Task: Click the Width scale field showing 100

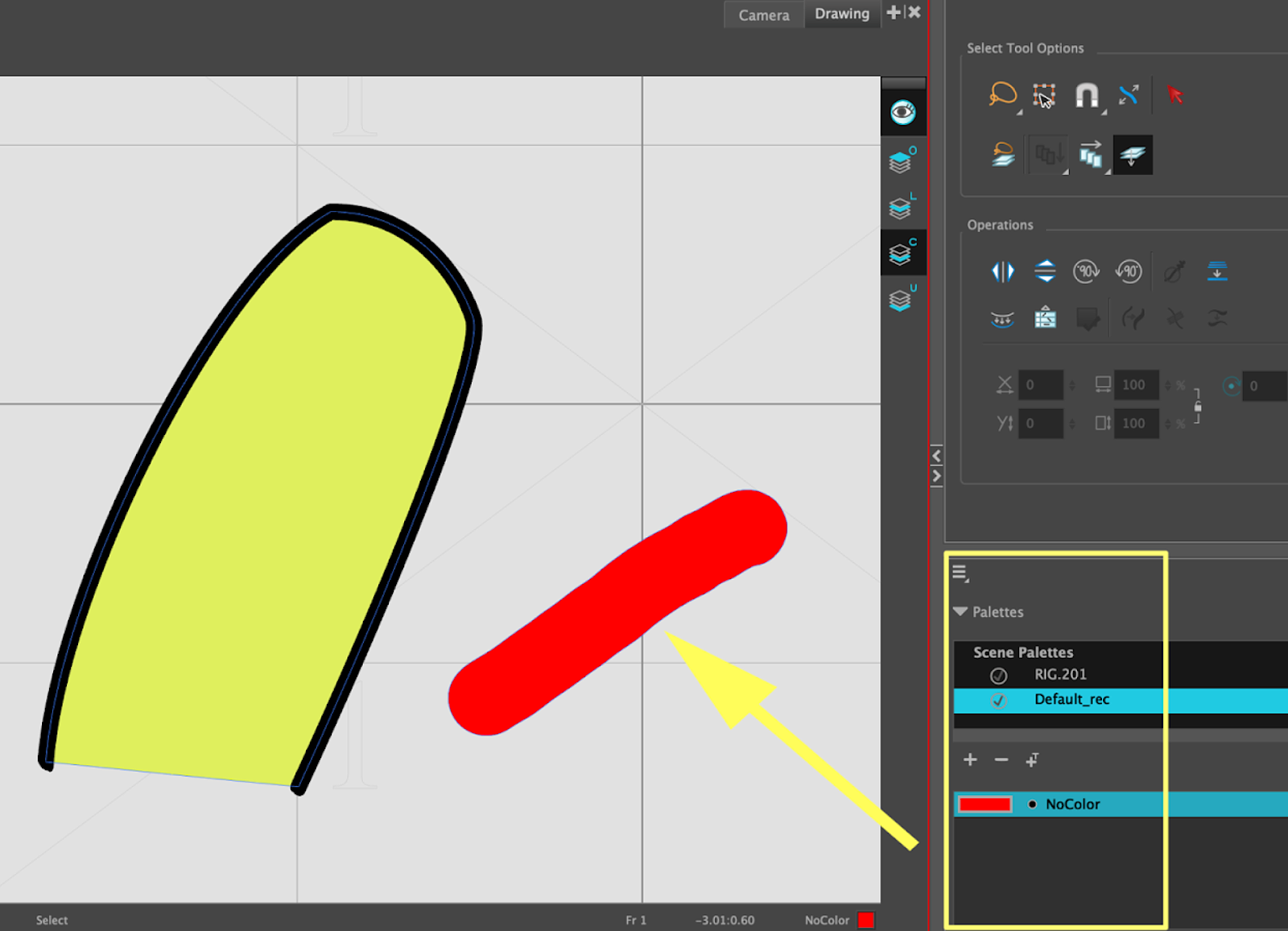Action: tap(1134, 385)
